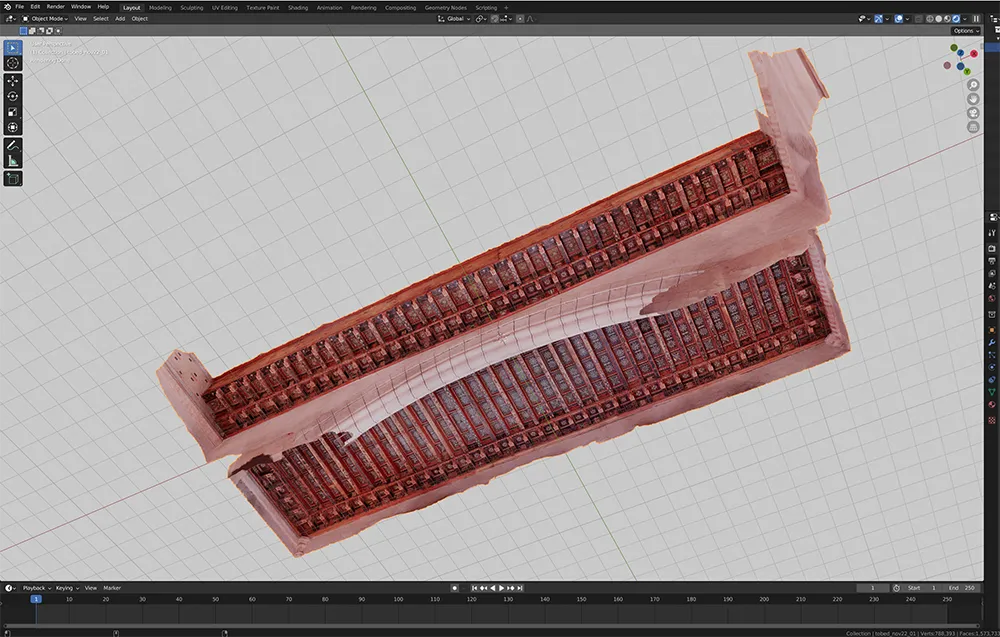Select the Measure tool

coord(13,160)
